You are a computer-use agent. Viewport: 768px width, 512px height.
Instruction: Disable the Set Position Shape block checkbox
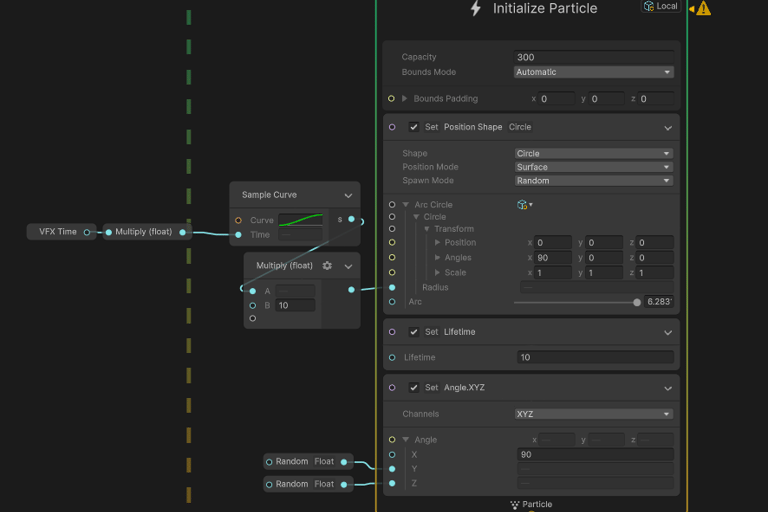click(x=414, y=127)
